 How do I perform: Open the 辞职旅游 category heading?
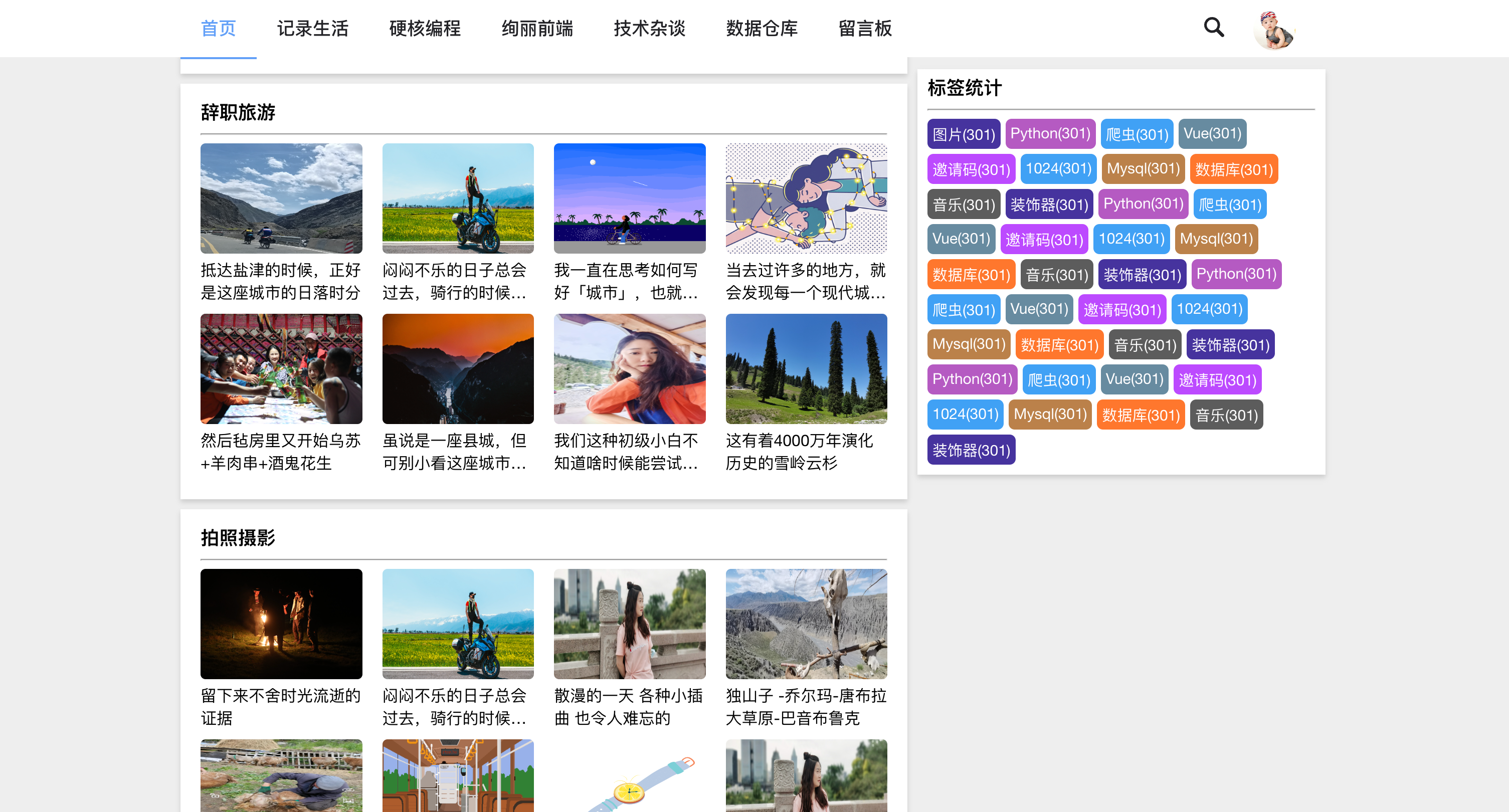pos(238,112)
